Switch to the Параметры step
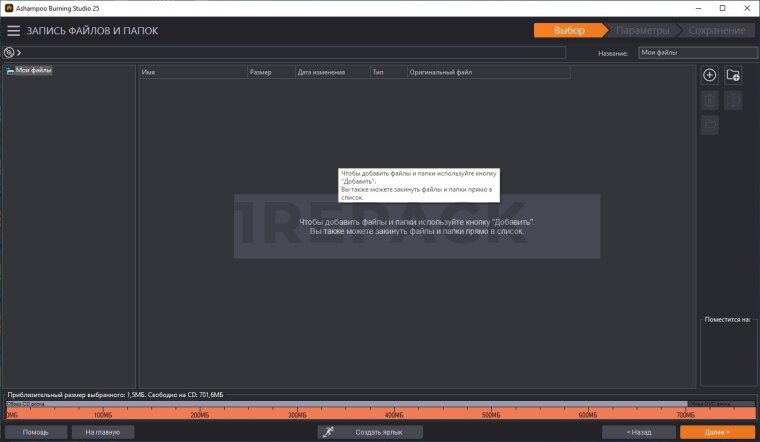The image size is (760, 442). coord(643,31)
